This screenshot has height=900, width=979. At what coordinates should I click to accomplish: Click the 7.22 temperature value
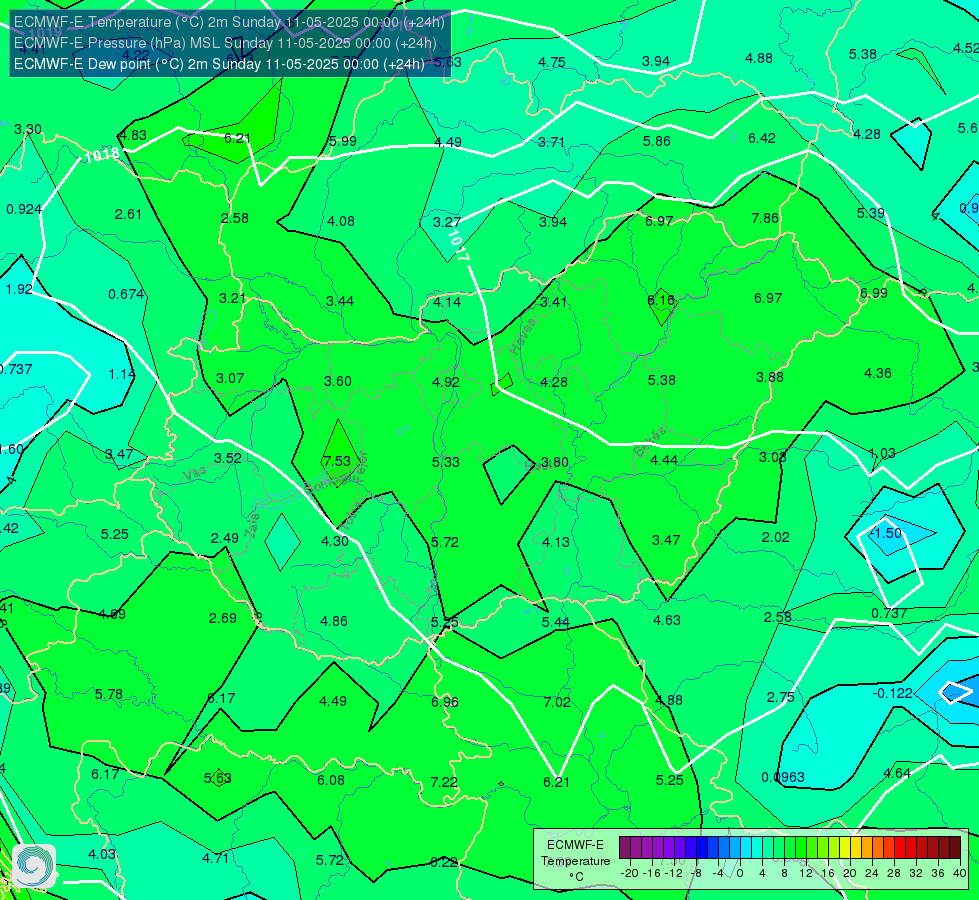coord(444,782)
